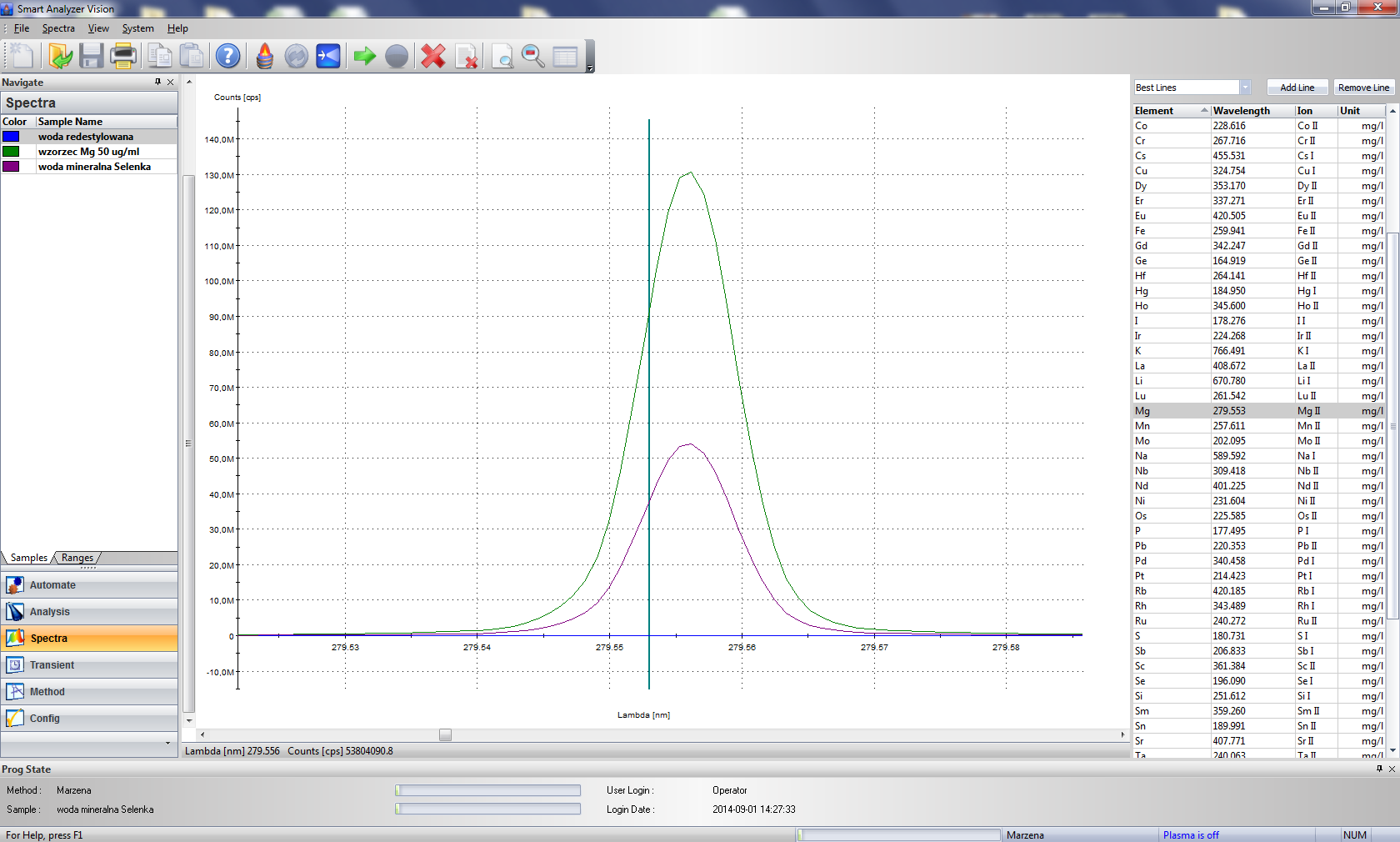Start measurement with the green arrow icon

pos(364,56)
